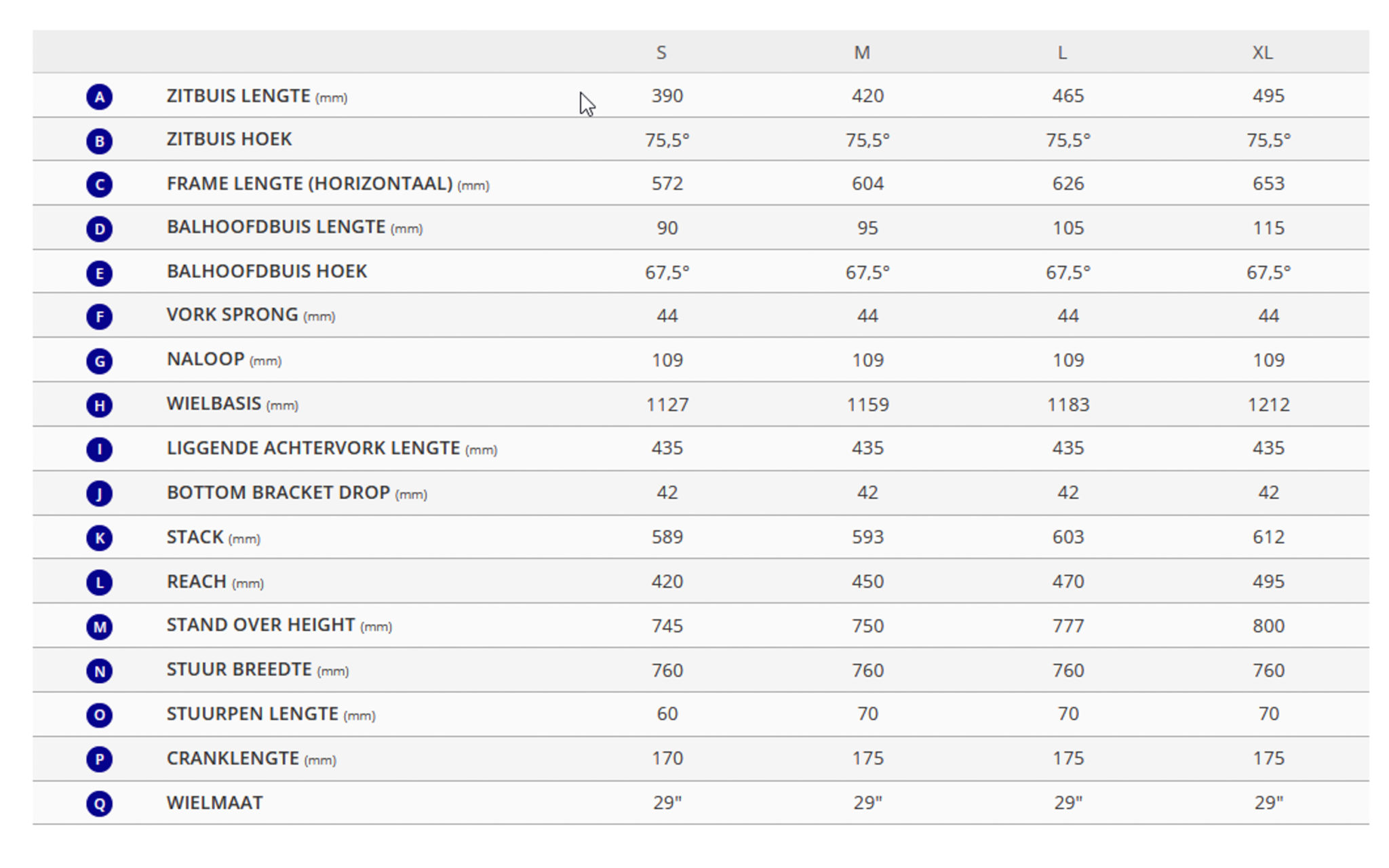Click the 90 head tube value
Image resolution: width=1389 pixels, height=868 pixels.
667,228
